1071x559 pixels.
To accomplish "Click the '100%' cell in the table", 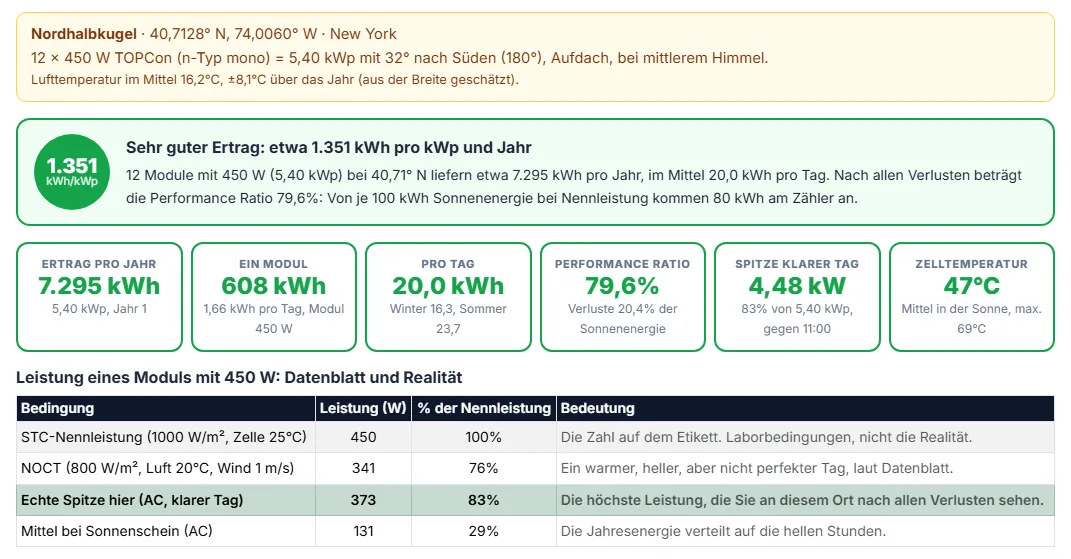I will (484, 437).
